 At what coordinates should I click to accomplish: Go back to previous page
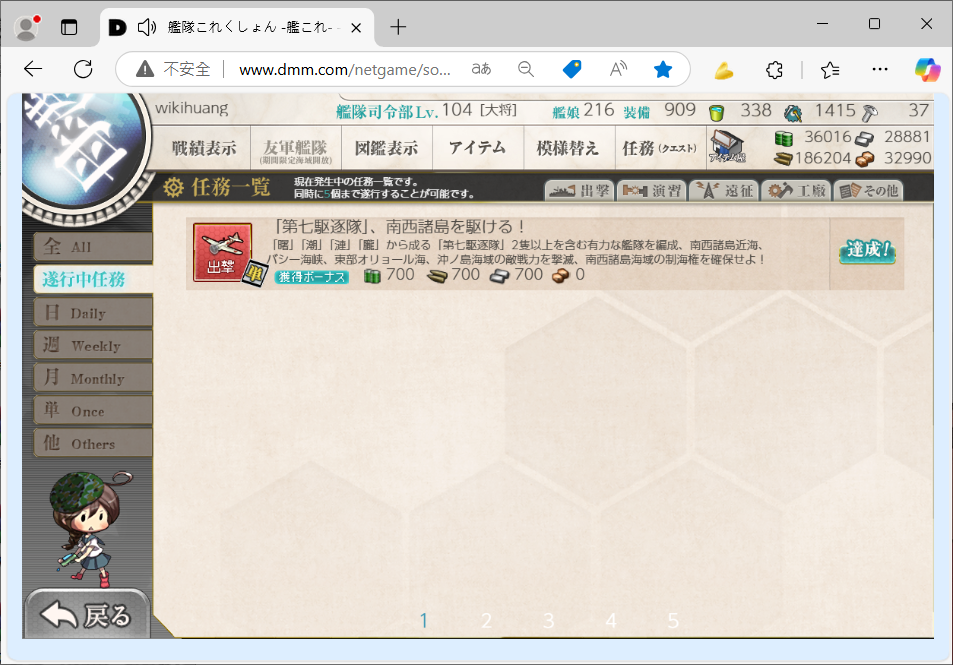click(x=33, y=69)
